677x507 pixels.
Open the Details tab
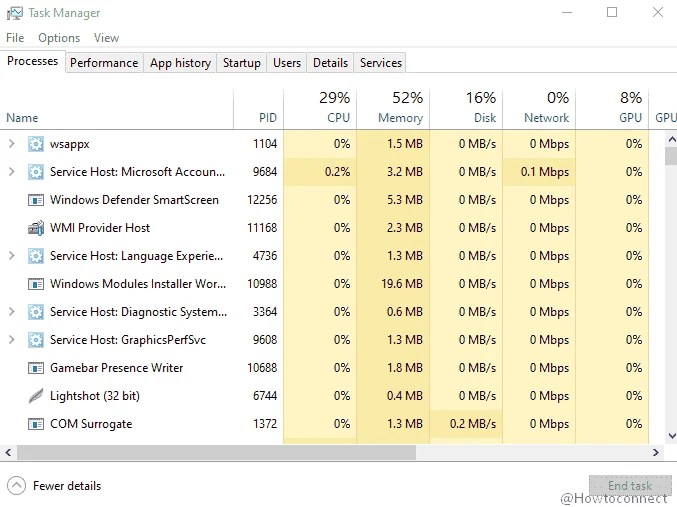click(x=330, y=63)
